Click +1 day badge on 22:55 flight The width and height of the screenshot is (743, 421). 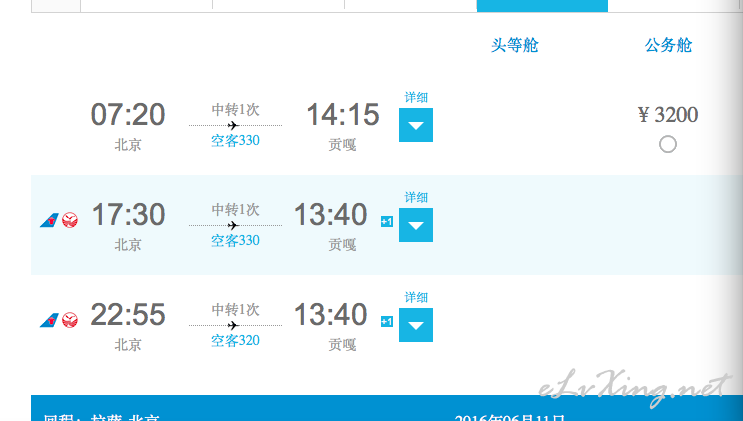click(387, 321)
